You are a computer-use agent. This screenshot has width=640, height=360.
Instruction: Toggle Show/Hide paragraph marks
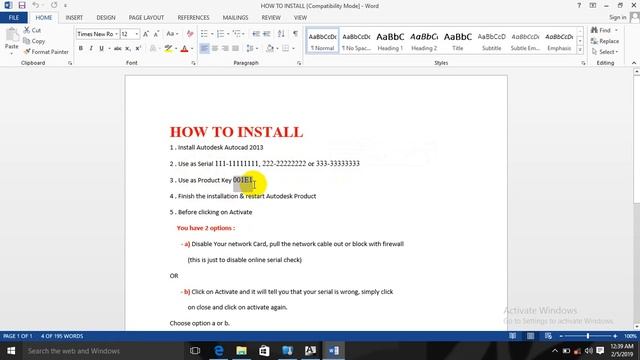pos(295,34)
